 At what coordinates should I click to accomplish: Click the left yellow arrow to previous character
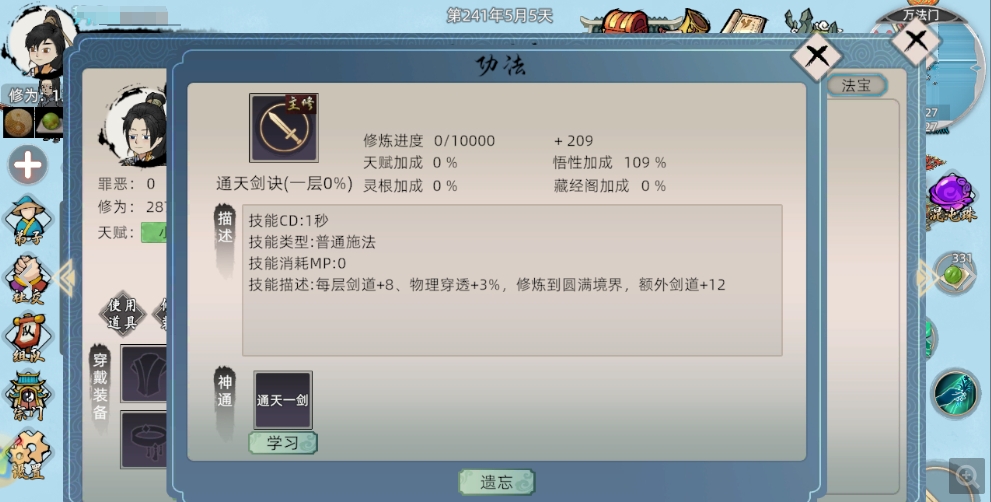tap(64, 277)
